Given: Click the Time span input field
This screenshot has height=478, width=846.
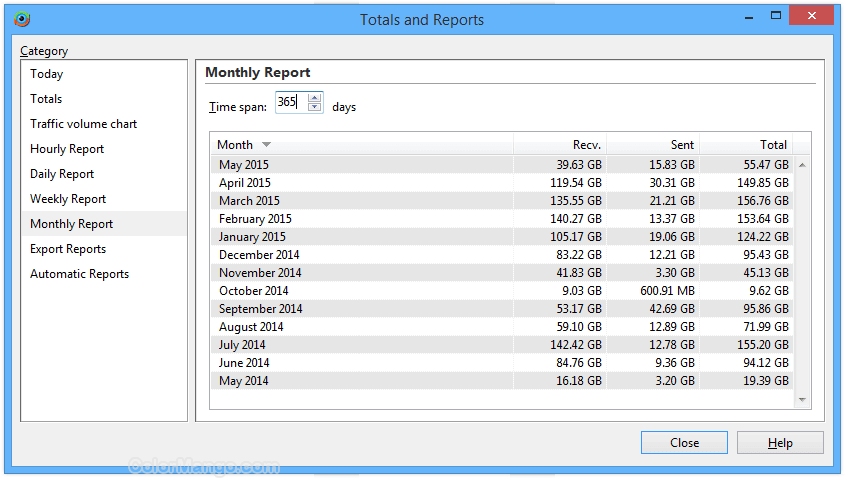Looking at the screenshot, I should [289, 103].
